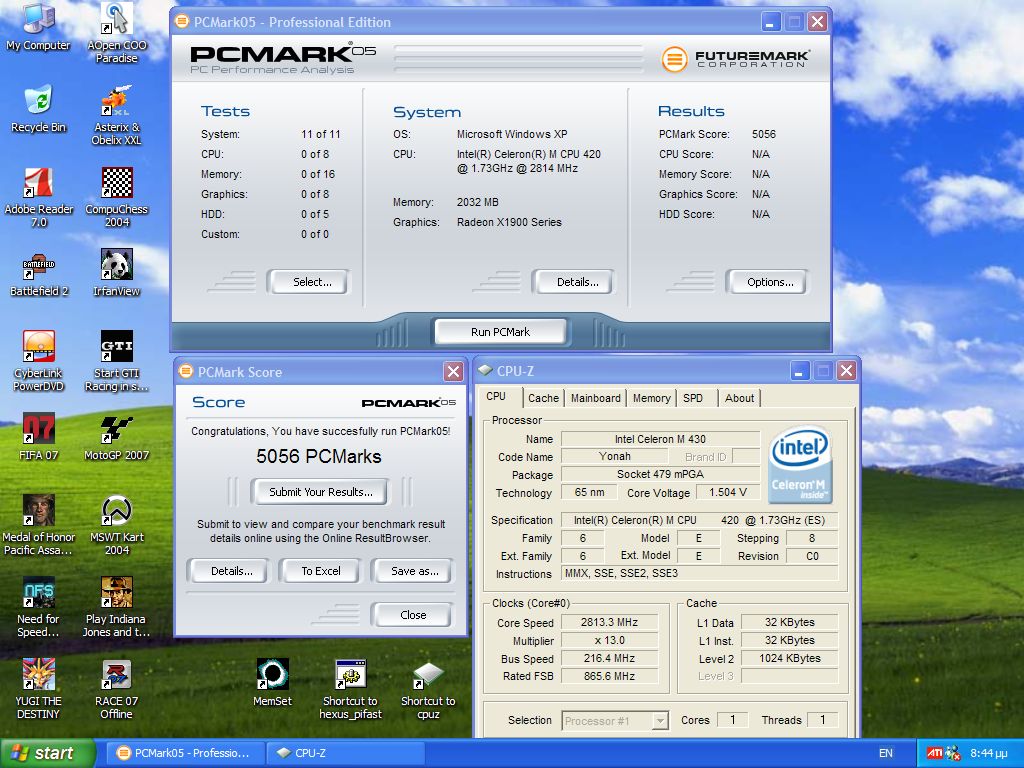Start GTI Racing shortcut icon
This screenshot has height=768, width=1024.
pyautogui.click(x=116, y=360)
